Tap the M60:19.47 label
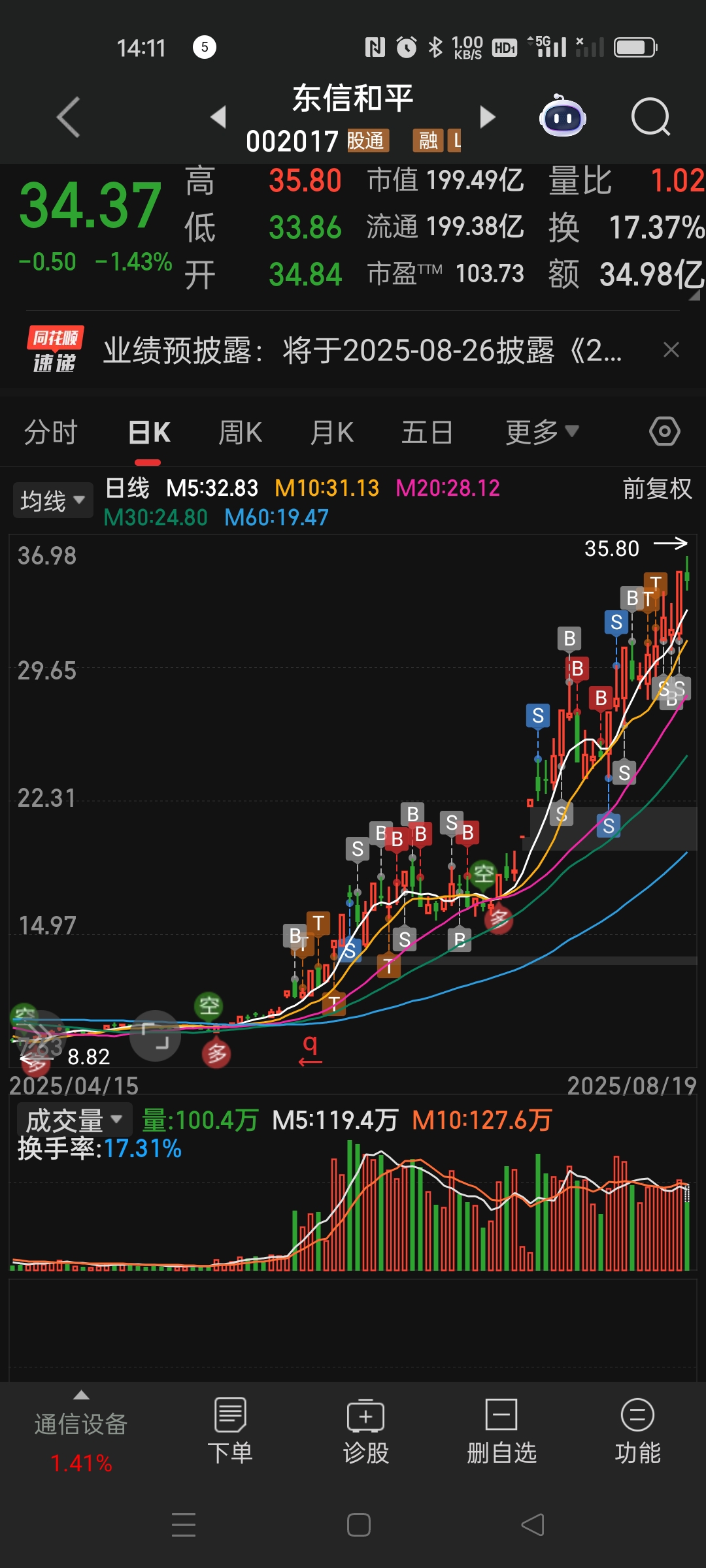Viewport: 706px width, 1568px height. click(x=277, y=517)
